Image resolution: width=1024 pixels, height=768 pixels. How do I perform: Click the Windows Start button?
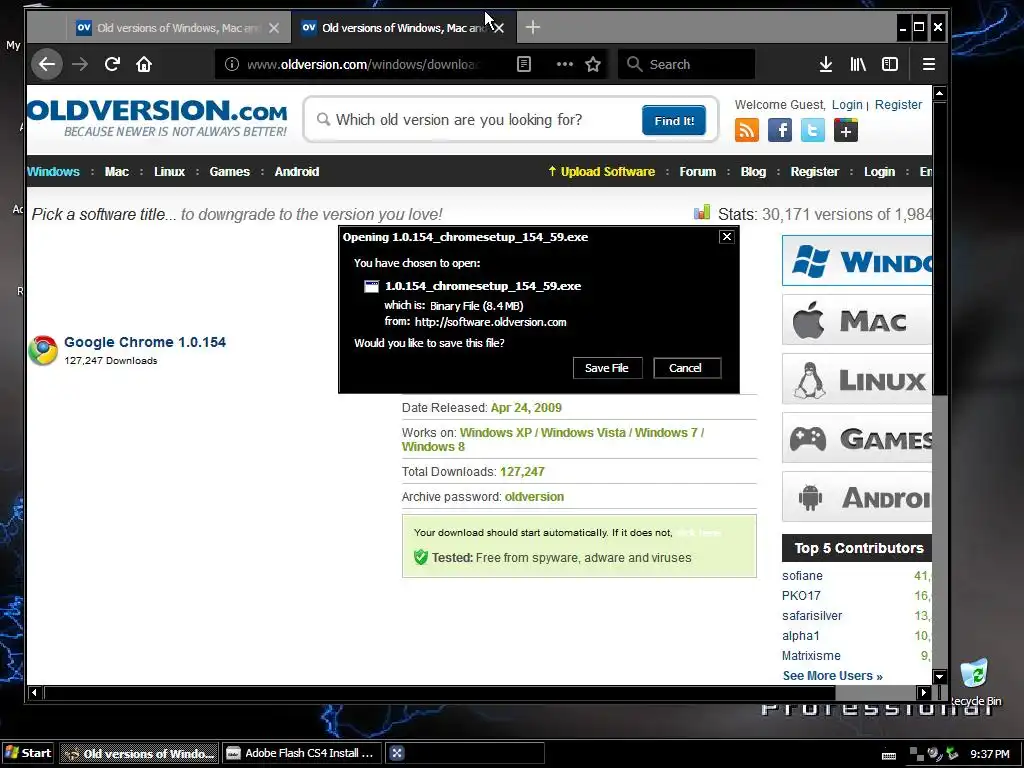(27, 753)
